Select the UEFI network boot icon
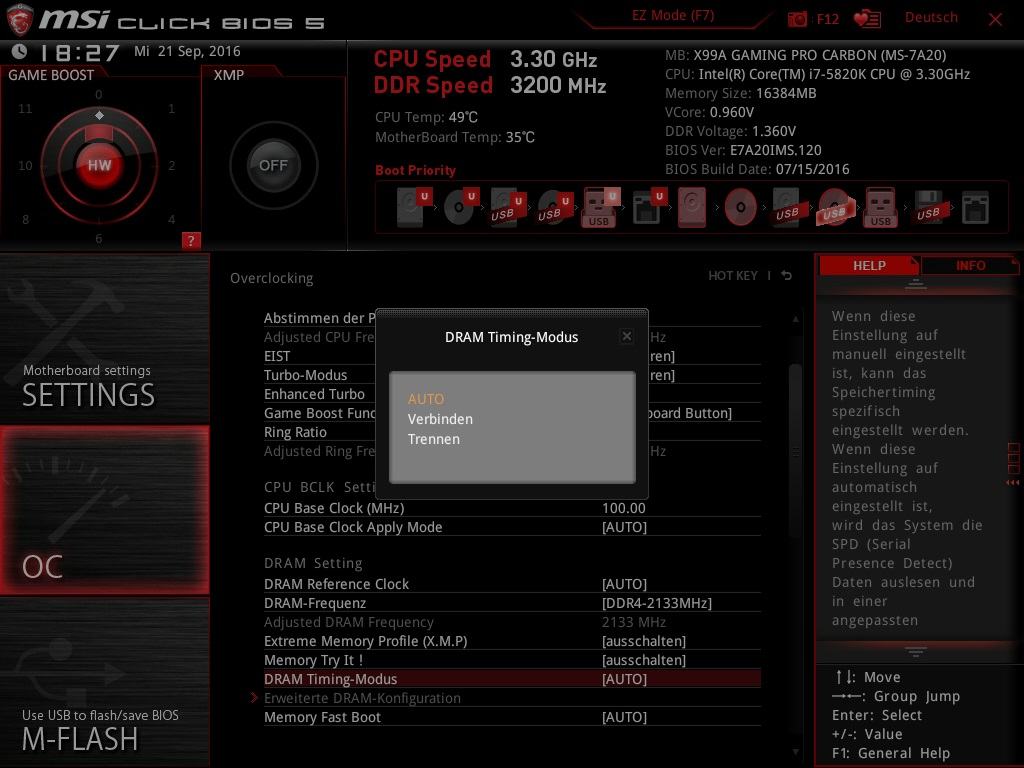The image size is (1024, 768). coord(648,207)
